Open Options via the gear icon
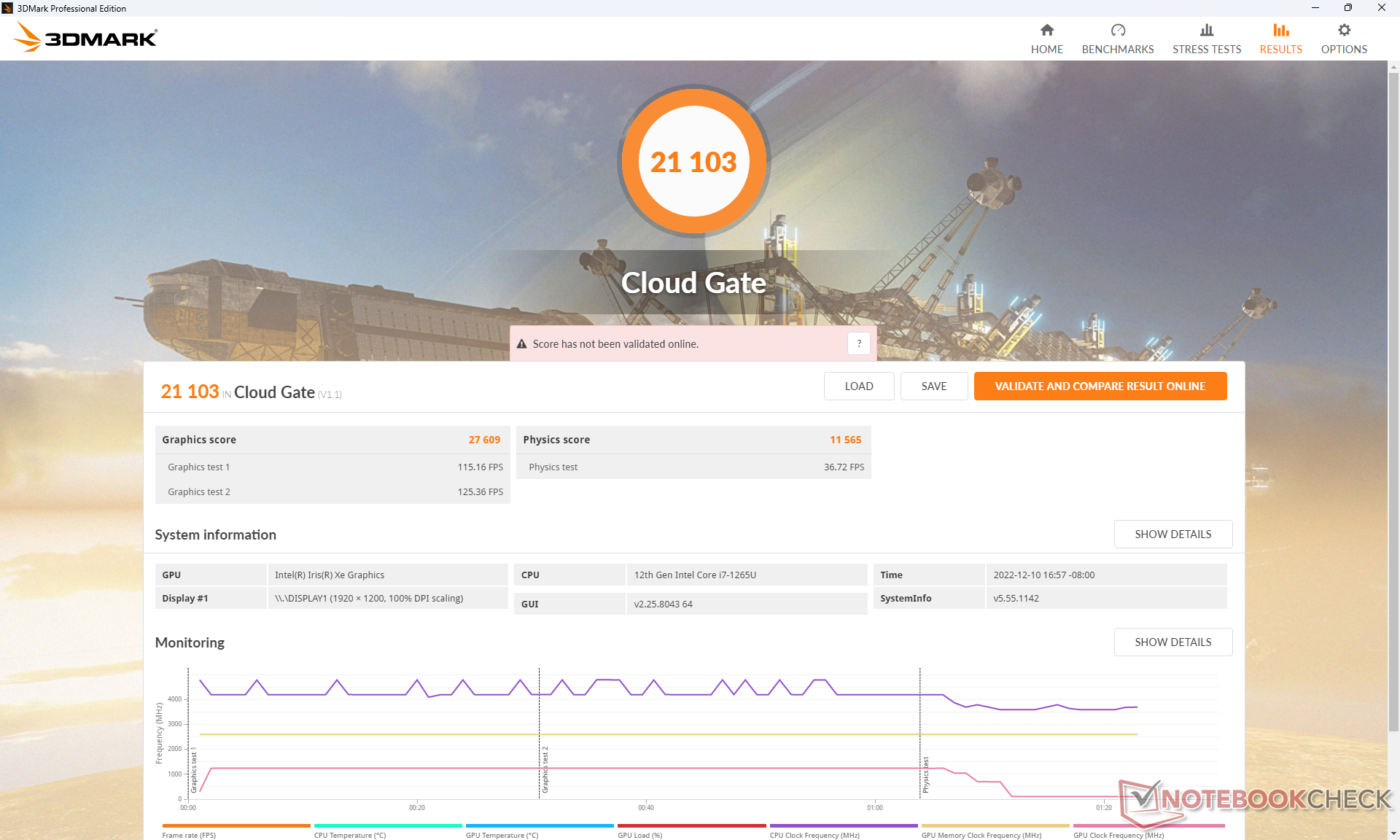The height and width of the screenshot is (840, 1400). click(1344, 30)
